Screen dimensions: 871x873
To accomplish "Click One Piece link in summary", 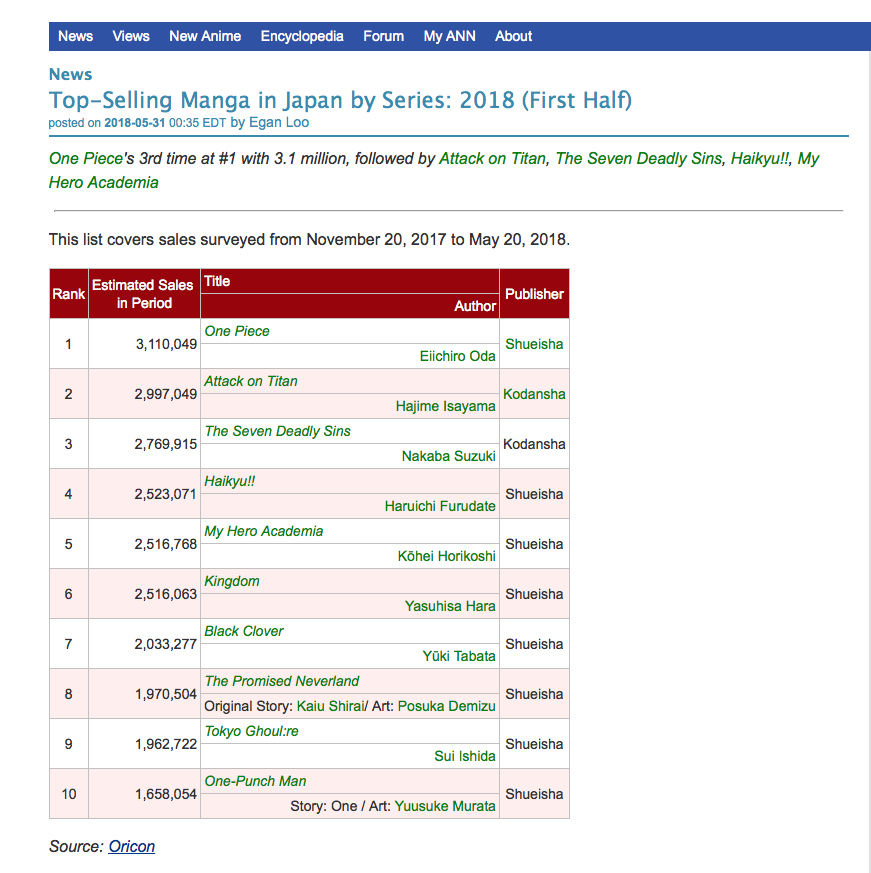I will click(x=86, y=159).
